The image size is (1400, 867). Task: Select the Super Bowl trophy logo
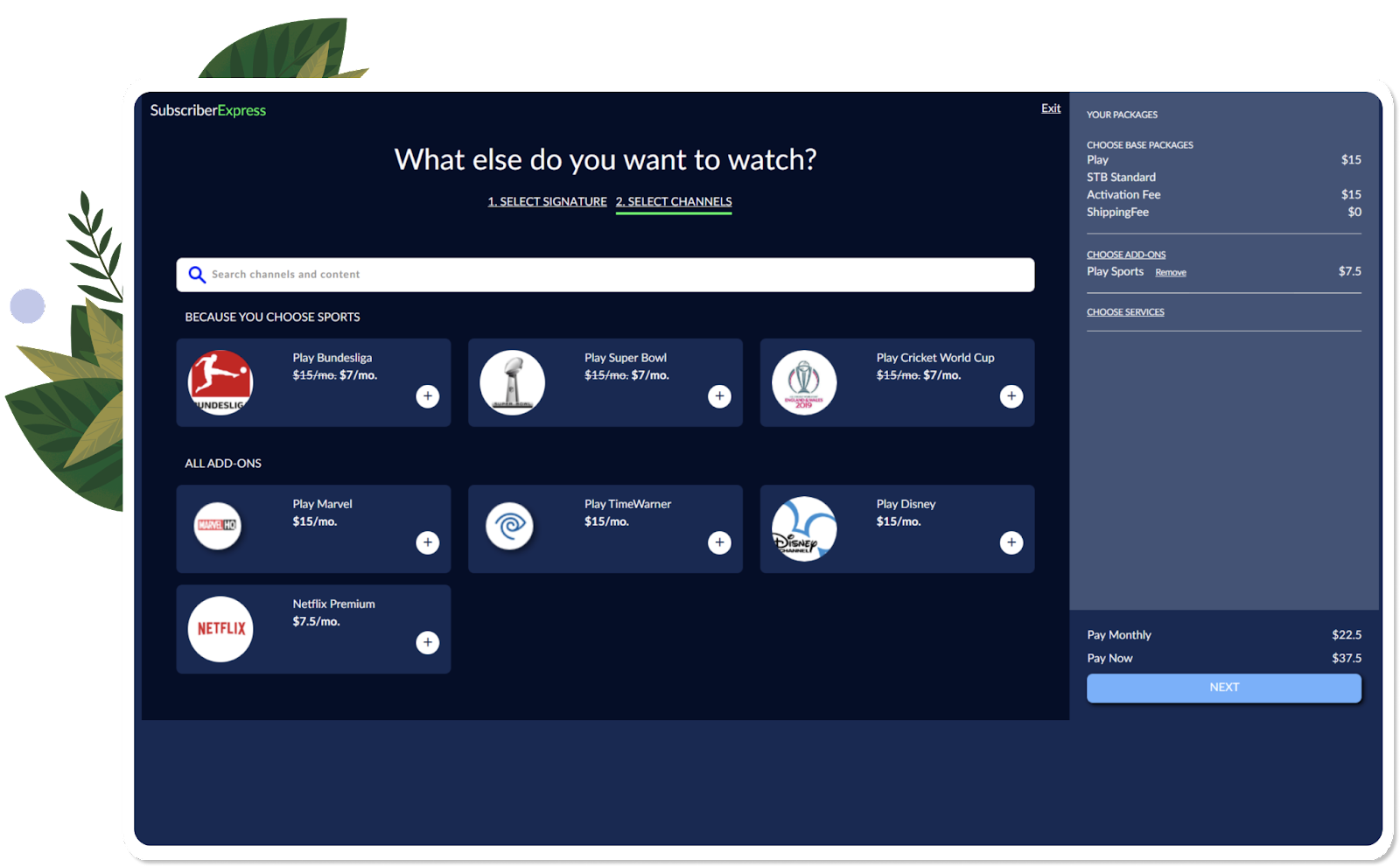[513, 382]
